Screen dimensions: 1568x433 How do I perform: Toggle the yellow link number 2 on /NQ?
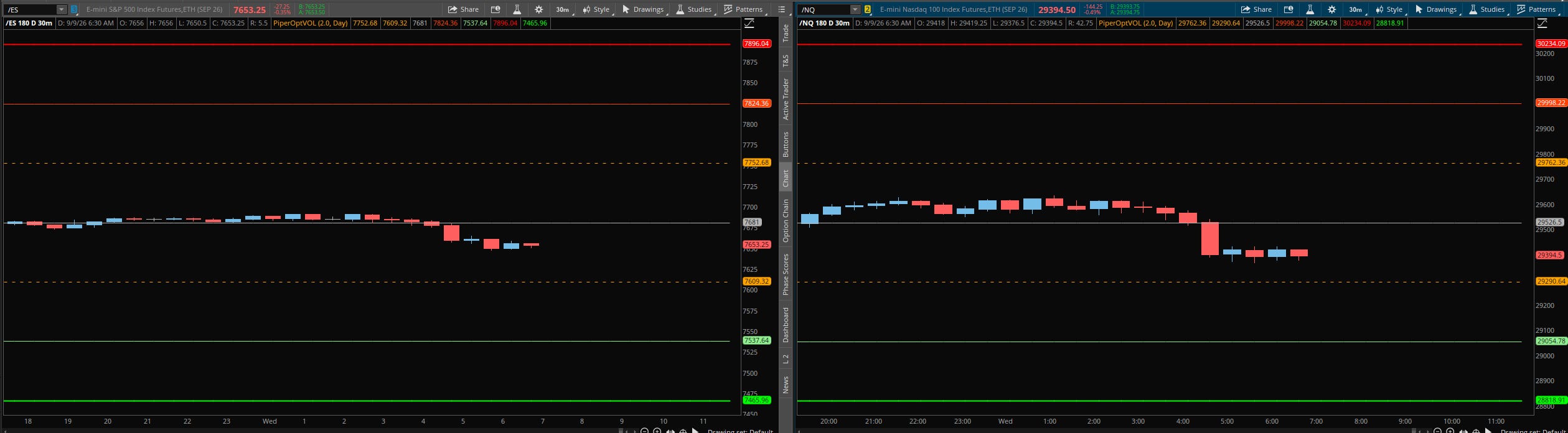867,9
